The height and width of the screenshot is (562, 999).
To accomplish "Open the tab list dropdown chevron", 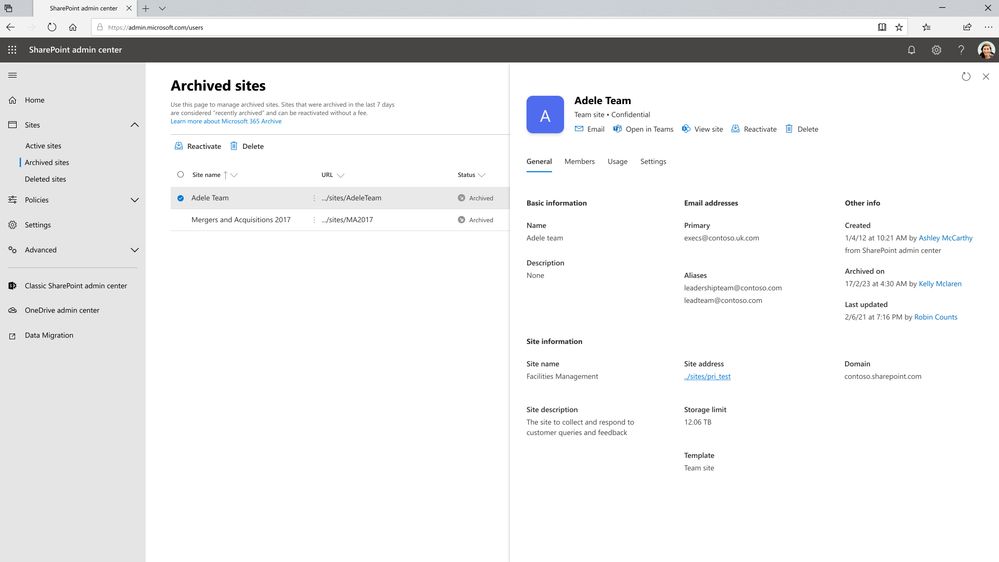I will pyautogui.click(x=162, y=8).
